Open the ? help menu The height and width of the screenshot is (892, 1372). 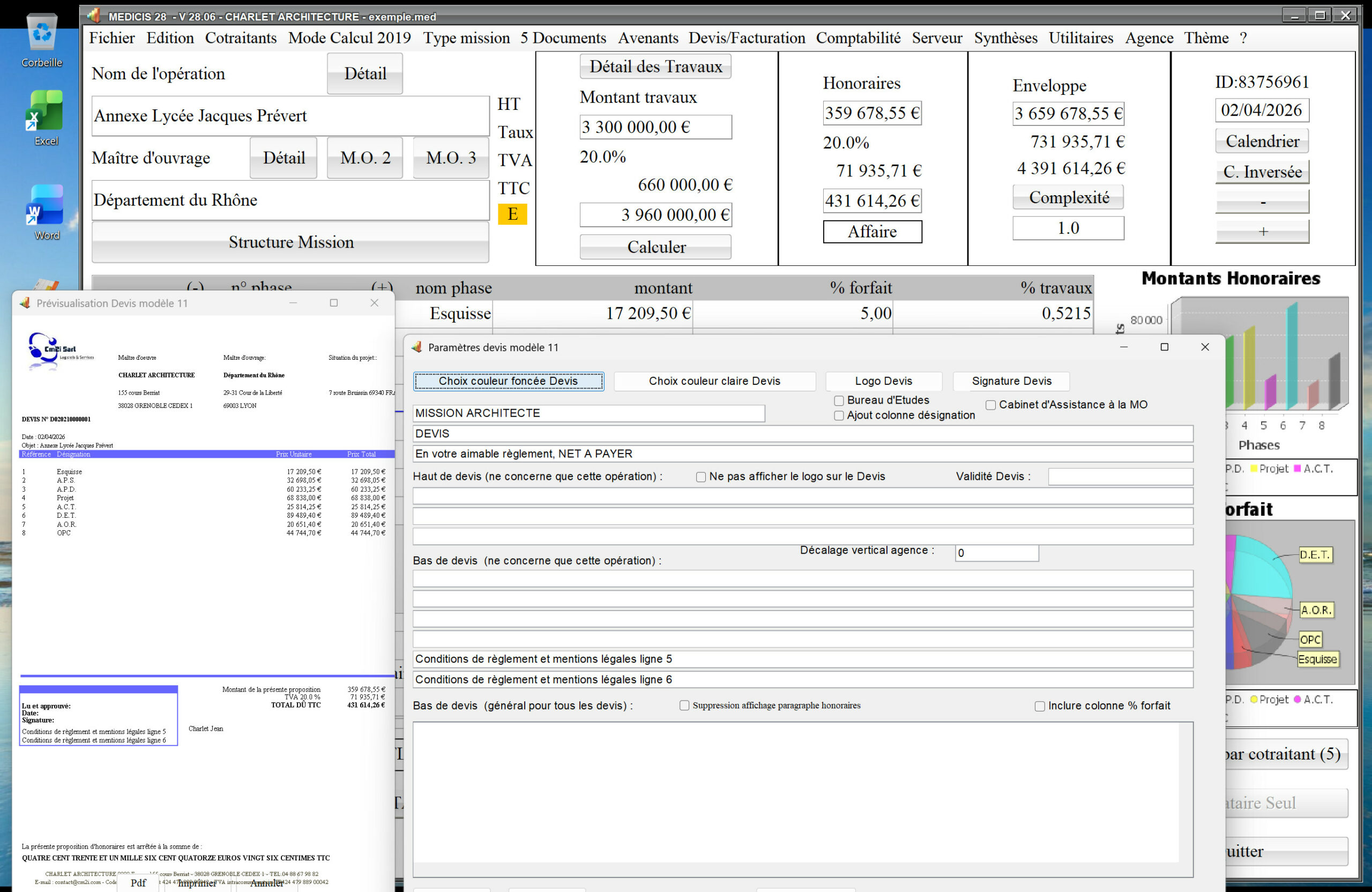[1243, 38]
